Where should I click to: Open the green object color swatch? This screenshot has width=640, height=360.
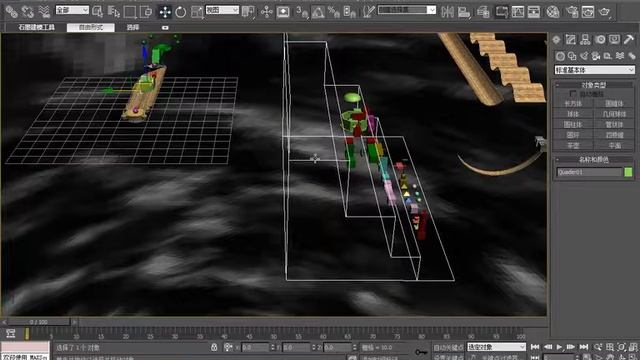[x=628, y=172]
